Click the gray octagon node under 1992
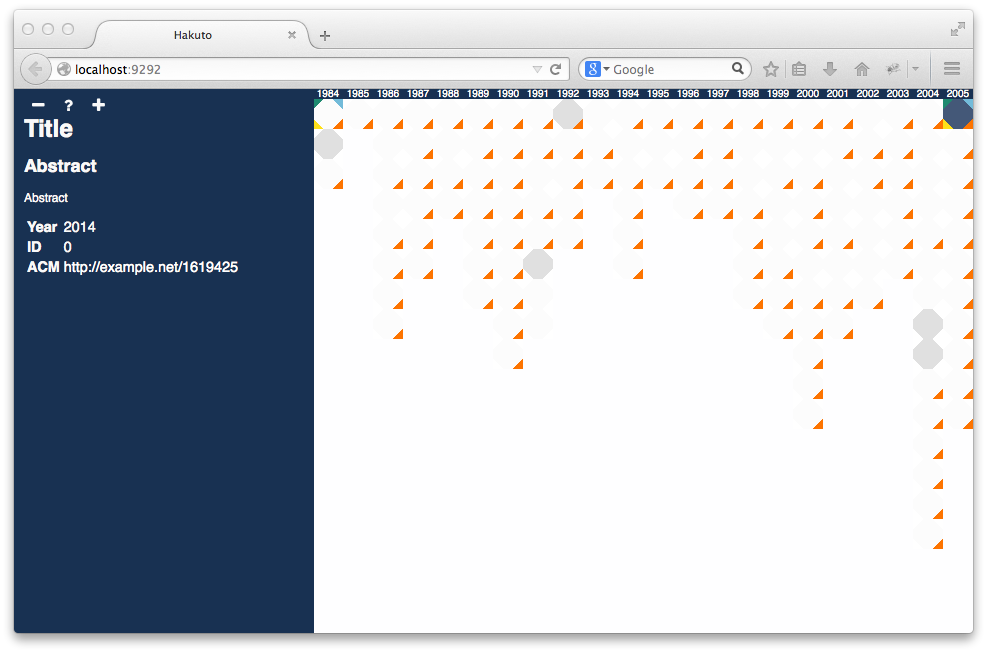 (x=568, y=114)
